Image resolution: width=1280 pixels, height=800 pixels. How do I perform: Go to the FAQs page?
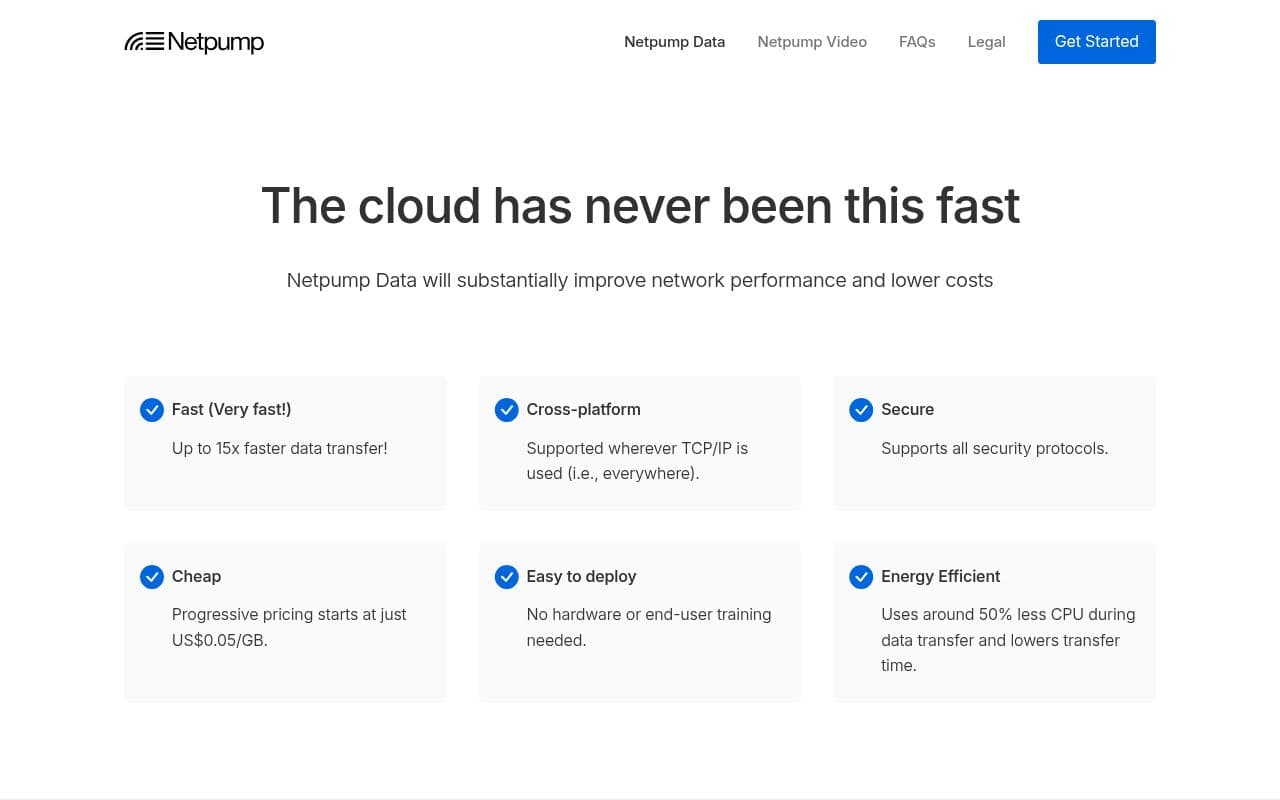(917, 42)
